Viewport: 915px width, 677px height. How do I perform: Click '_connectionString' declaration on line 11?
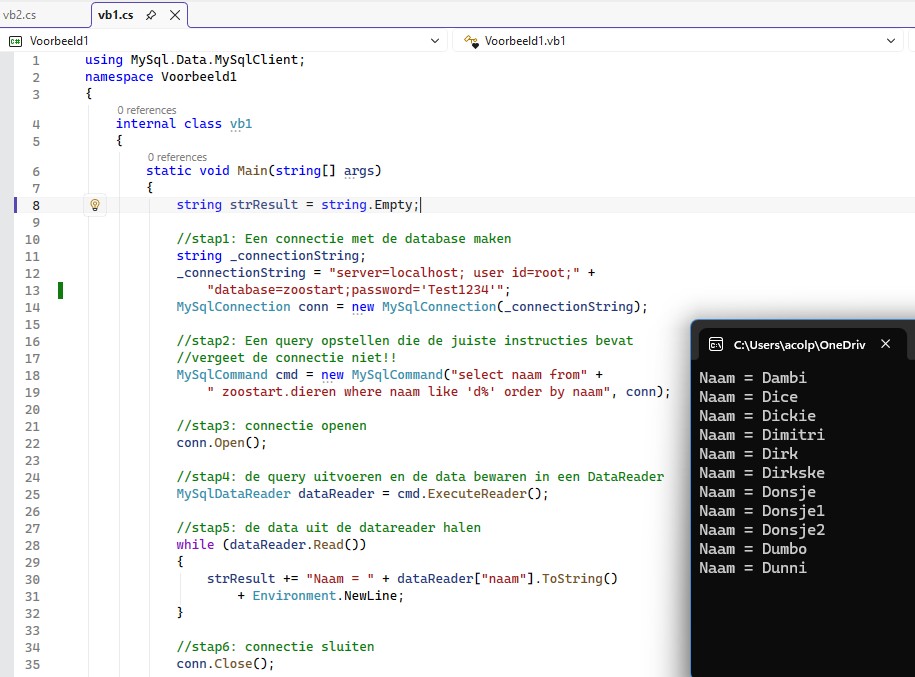294,256
